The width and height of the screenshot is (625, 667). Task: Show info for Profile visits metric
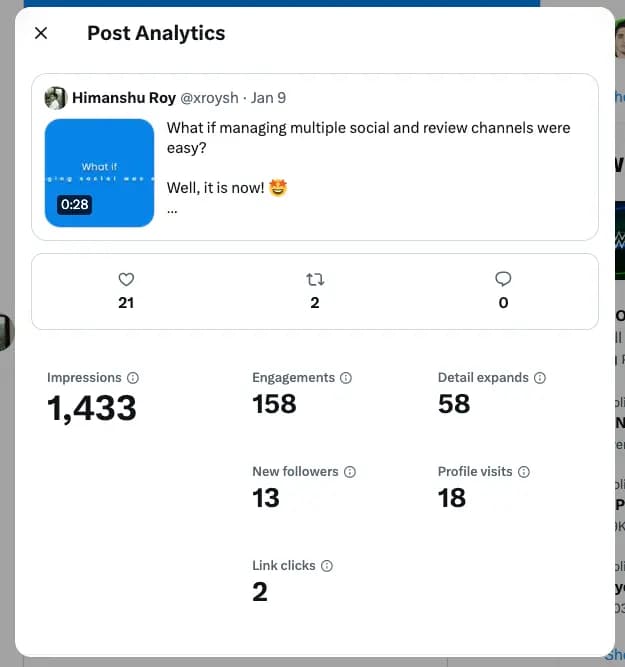coord(524,472)
